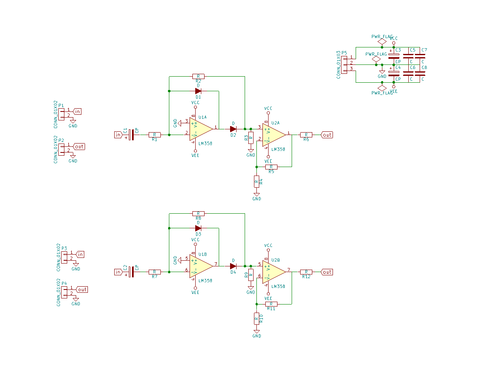Select vertical resistor R10 at bottom
The height and width of the screenshot is (371, 480).
256,319
